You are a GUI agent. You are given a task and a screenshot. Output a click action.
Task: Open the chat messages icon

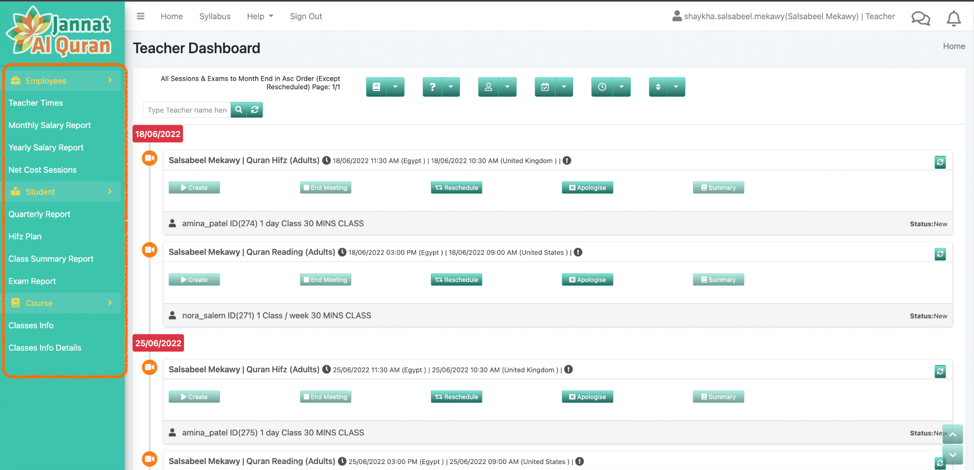coord(920,18)
